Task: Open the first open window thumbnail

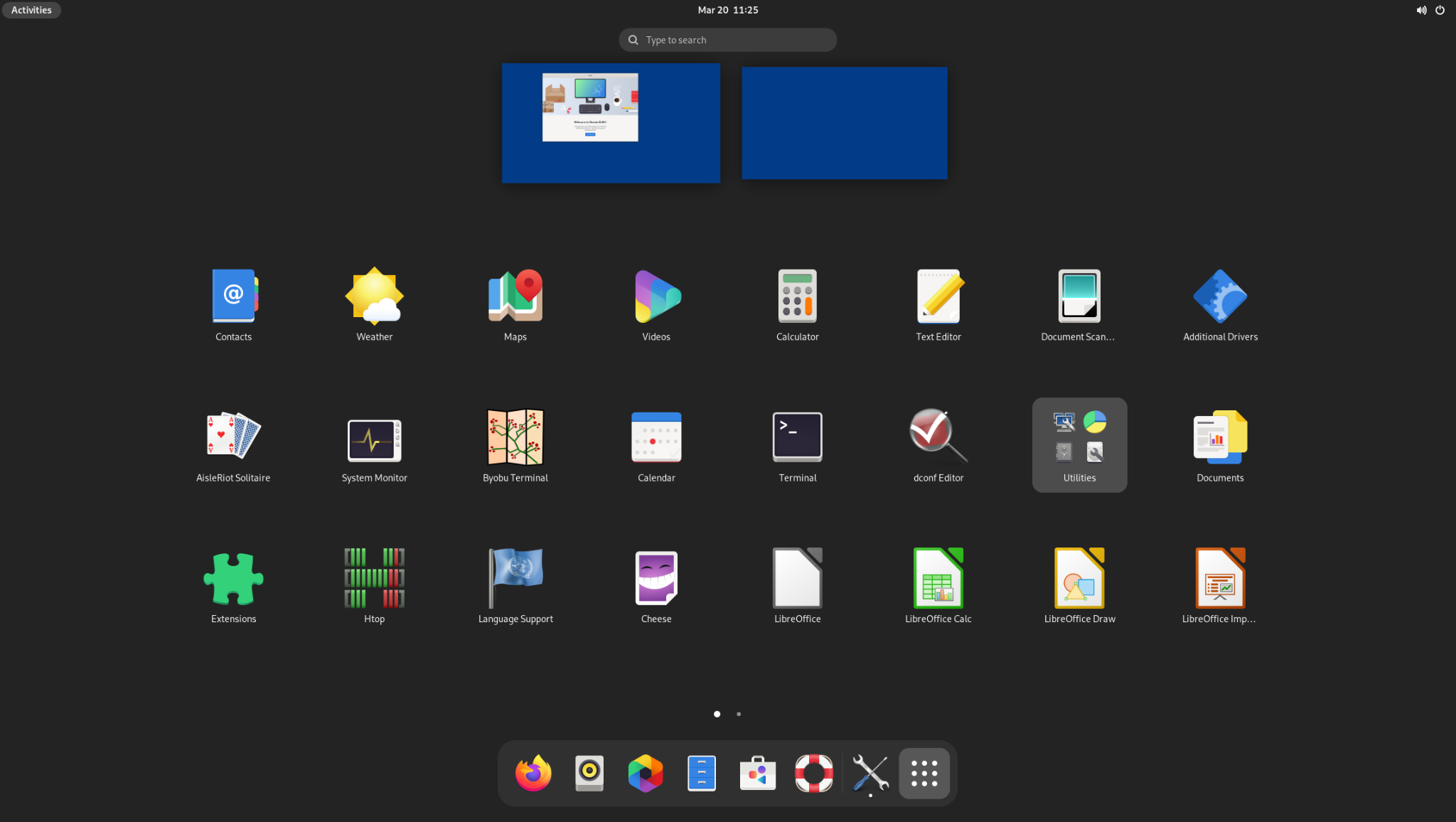Action: [610, 122]
